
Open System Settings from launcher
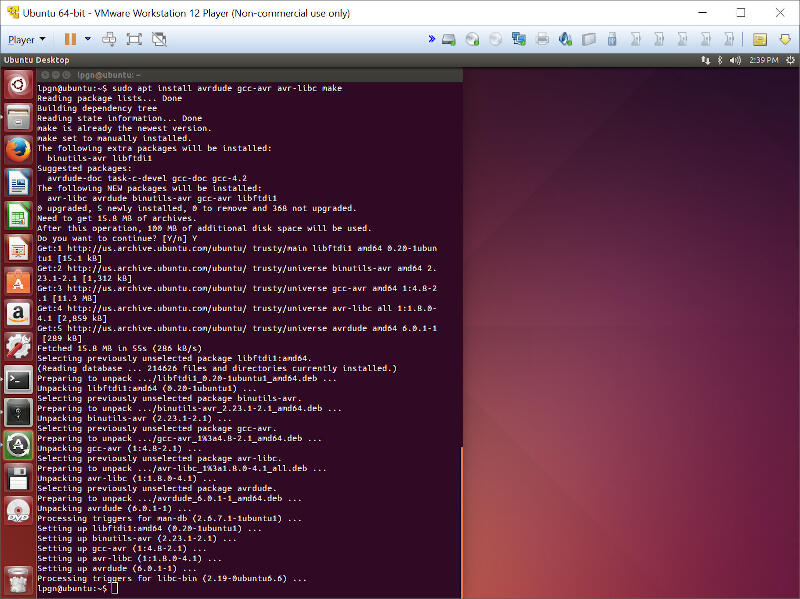click(18, 346)
